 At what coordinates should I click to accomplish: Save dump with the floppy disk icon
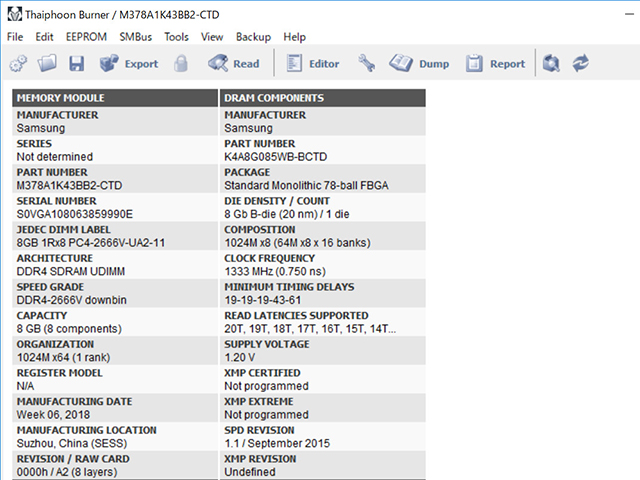coord(76,64)
